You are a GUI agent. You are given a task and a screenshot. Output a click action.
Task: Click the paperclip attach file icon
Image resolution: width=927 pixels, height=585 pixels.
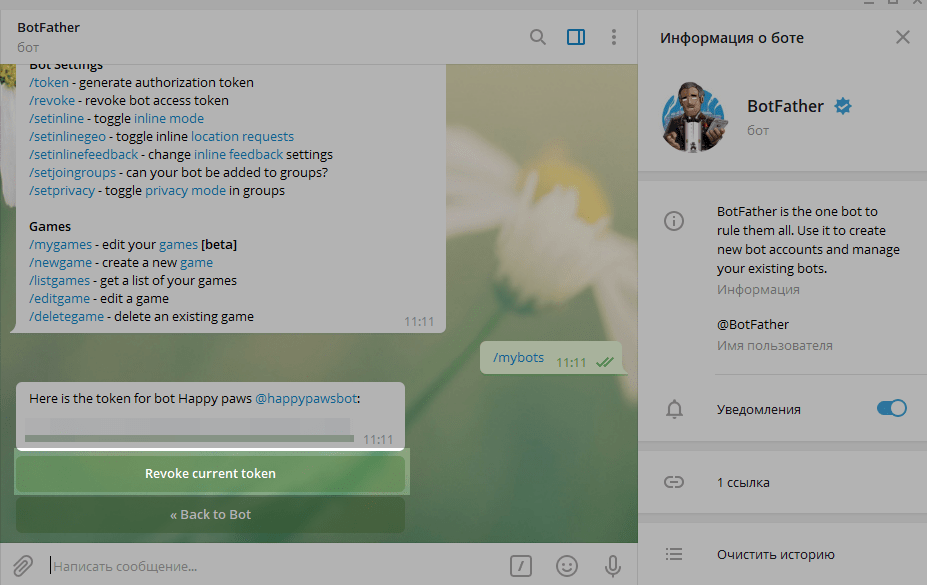tap(23, 566)
